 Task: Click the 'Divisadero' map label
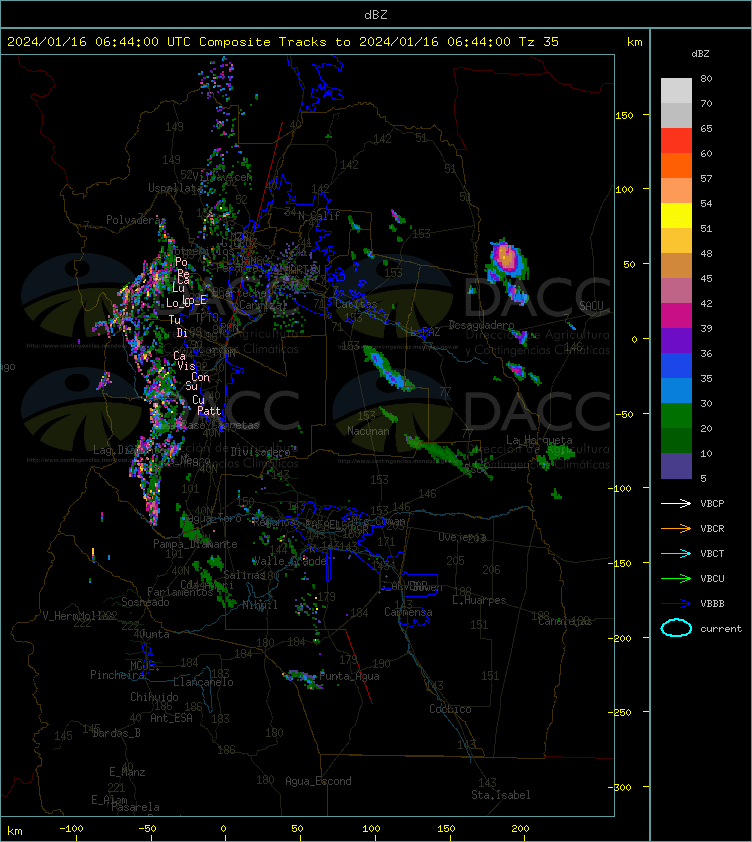pos(261,452)
